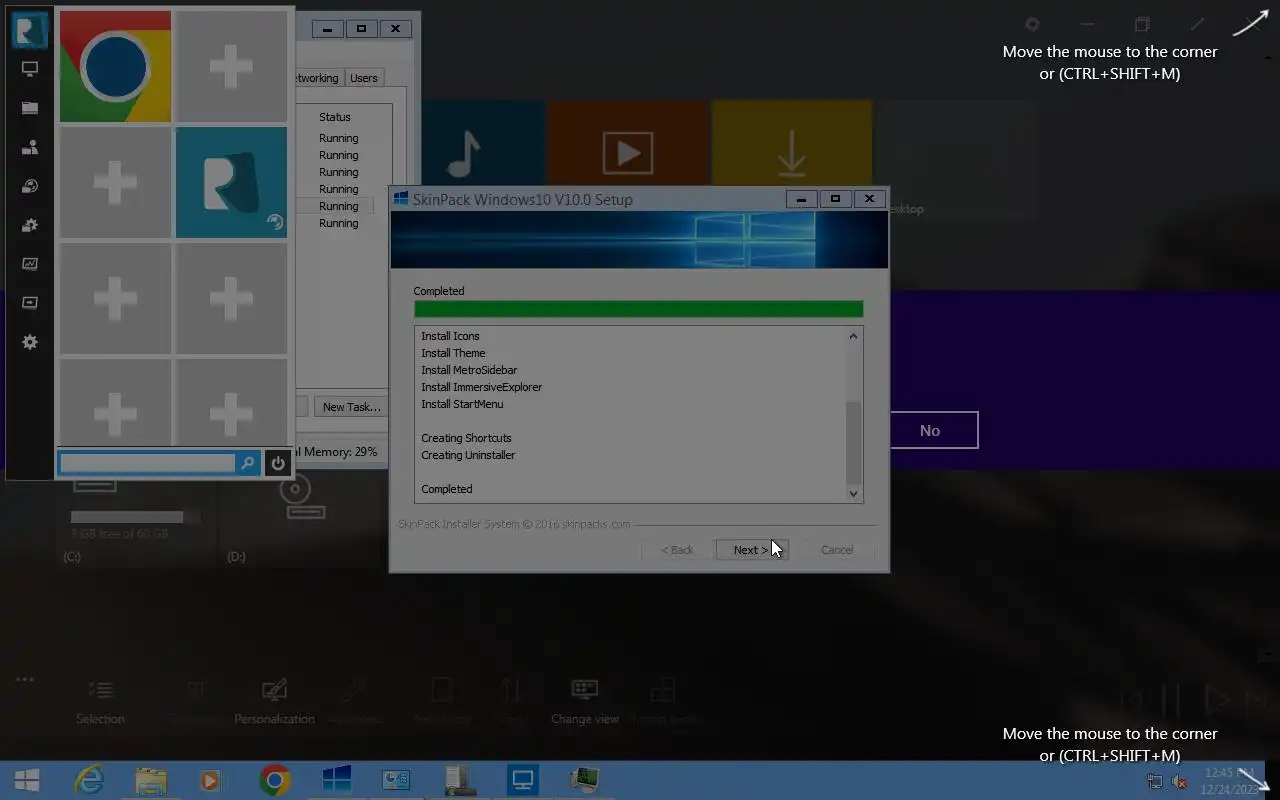Open the gear settings icon in sidebar

coord(30,342)
